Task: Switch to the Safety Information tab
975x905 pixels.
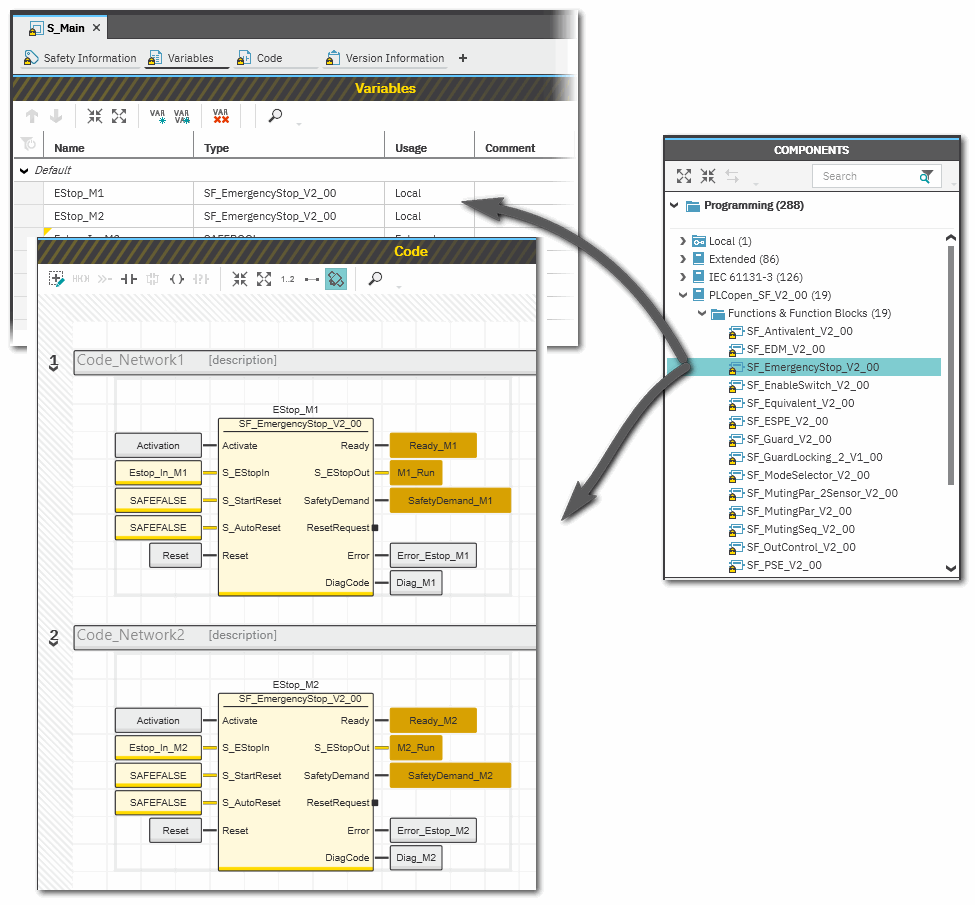Action: tap(80, 58)
